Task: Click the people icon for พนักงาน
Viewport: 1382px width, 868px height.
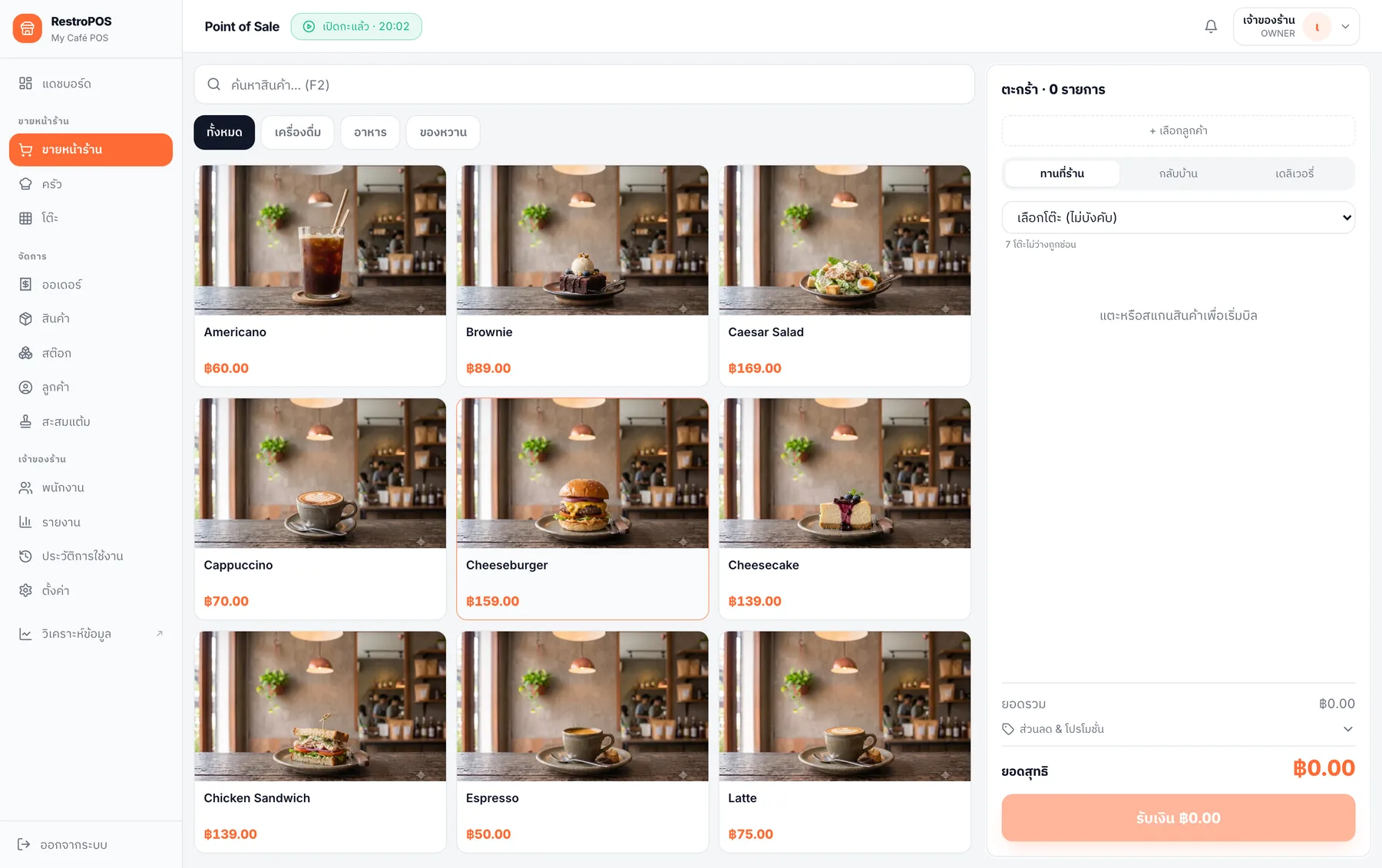Action: point(25,488)
